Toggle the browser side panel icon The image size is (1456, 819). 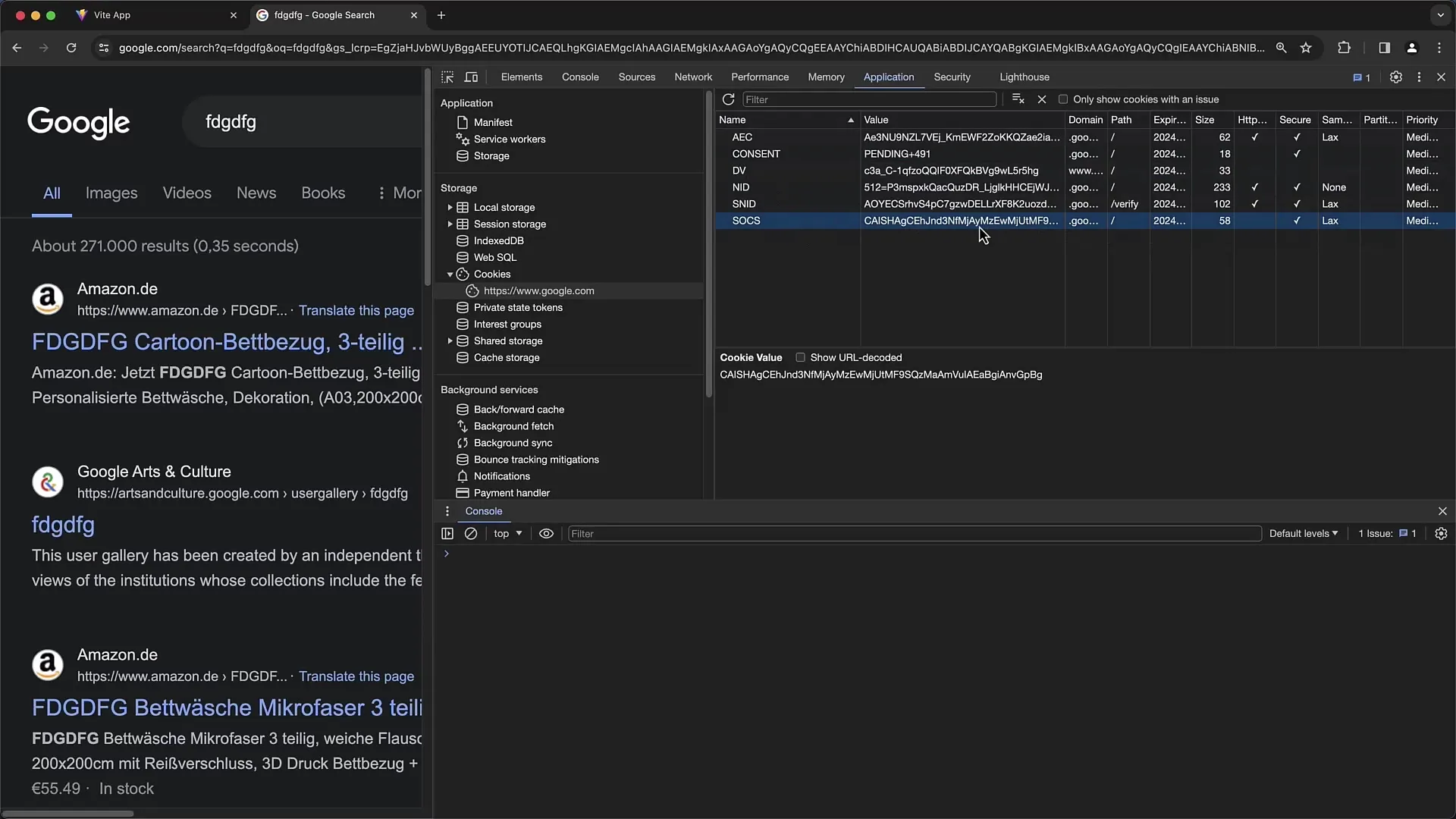click(x=1384, y=48)
